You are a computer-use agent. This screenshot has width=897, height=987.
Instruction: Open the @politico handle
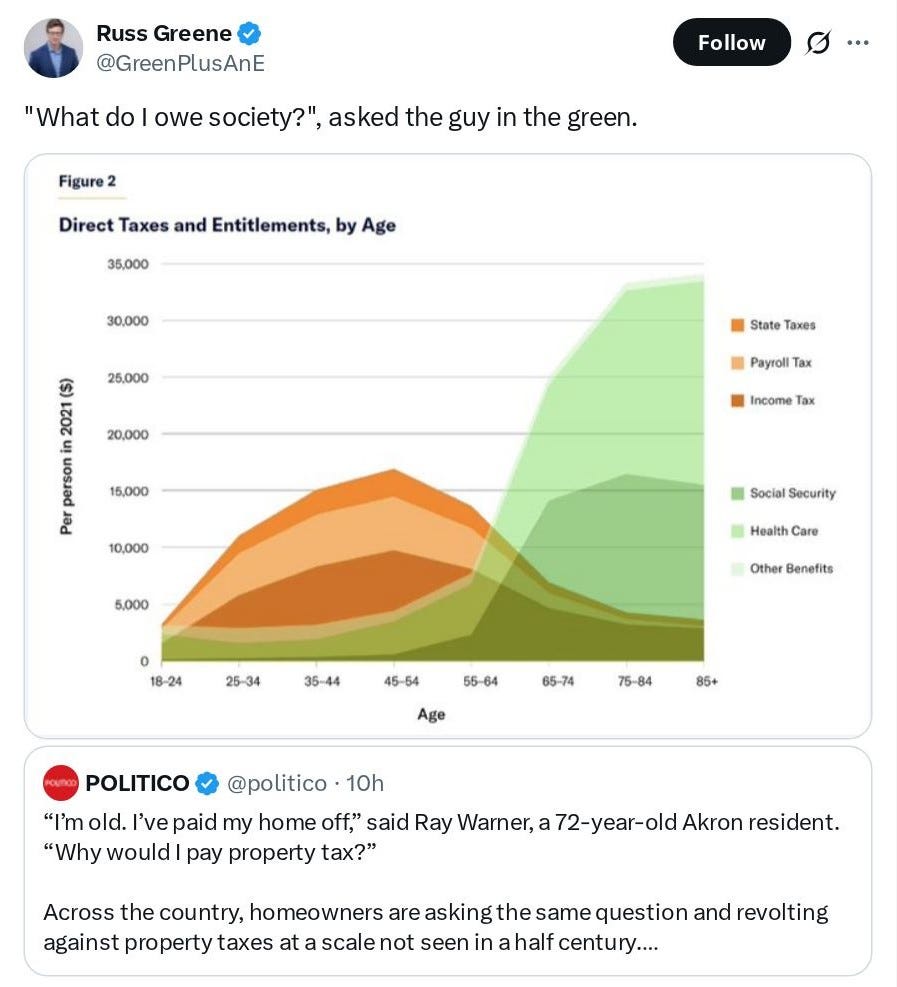276,783
